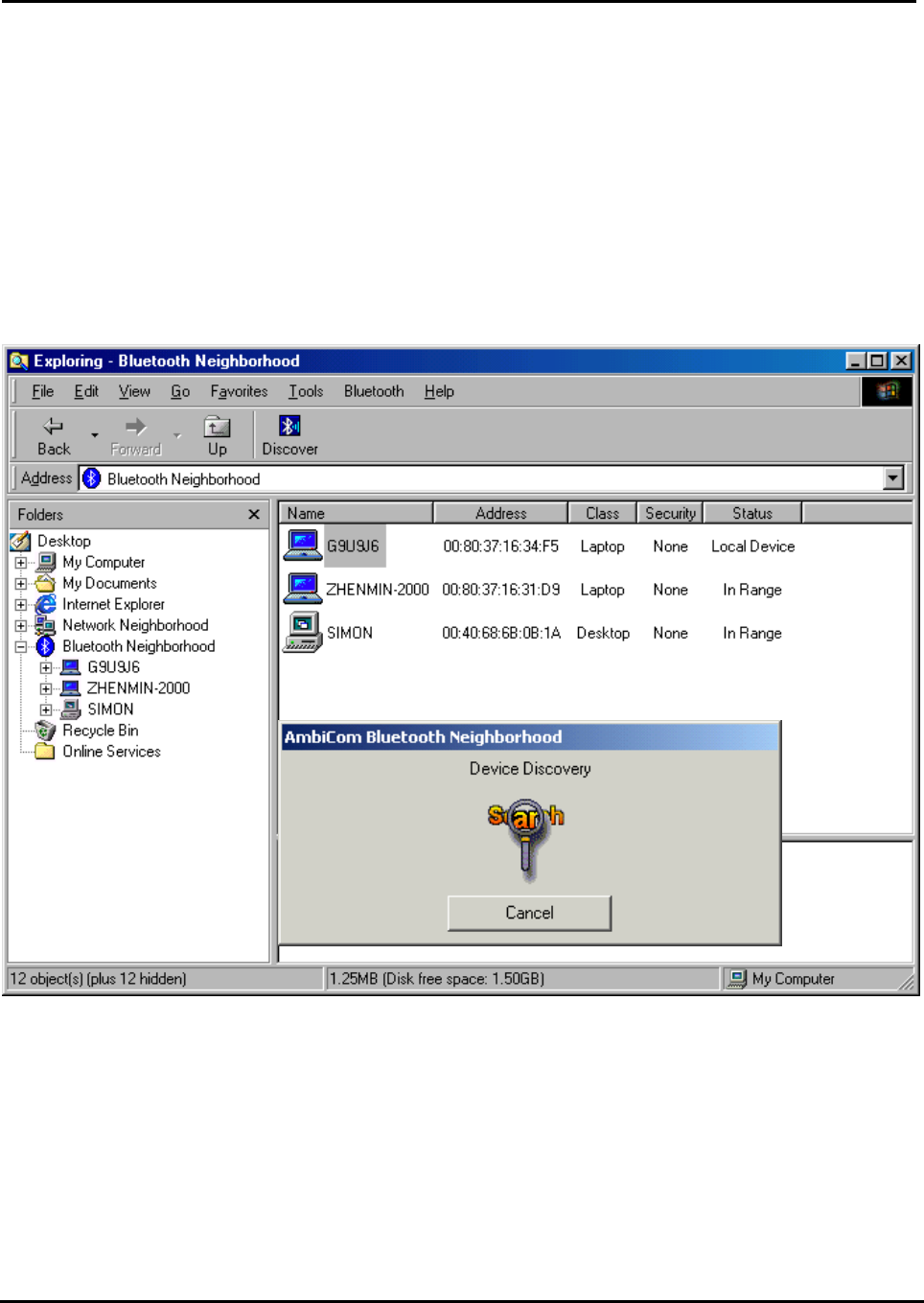Click the SIMON desktop computer icon in list
The width and height of the screenshot is (924, 1303).
tap(303, 632)
